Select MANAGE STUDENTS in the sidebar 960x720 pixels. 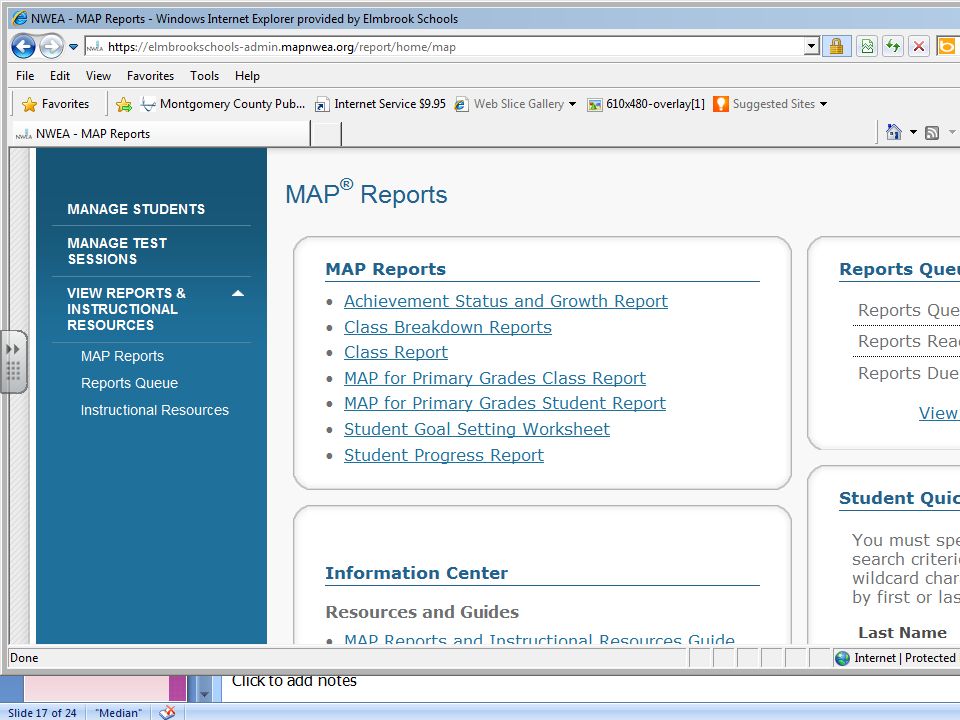tap(137, 209)
